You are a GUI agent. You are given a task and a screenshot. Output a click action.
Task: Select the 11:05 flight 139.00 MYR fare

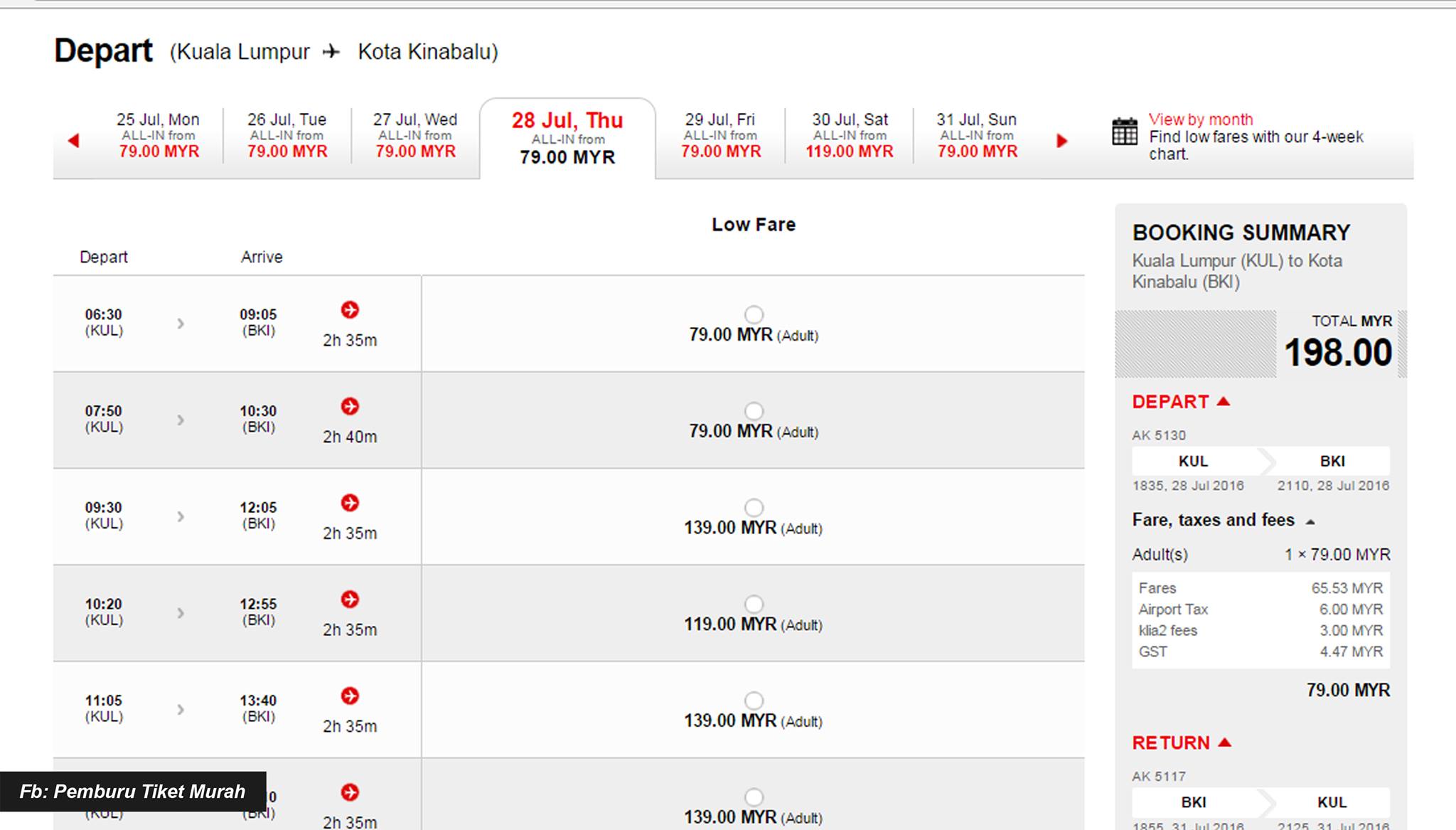pos(754,701)
